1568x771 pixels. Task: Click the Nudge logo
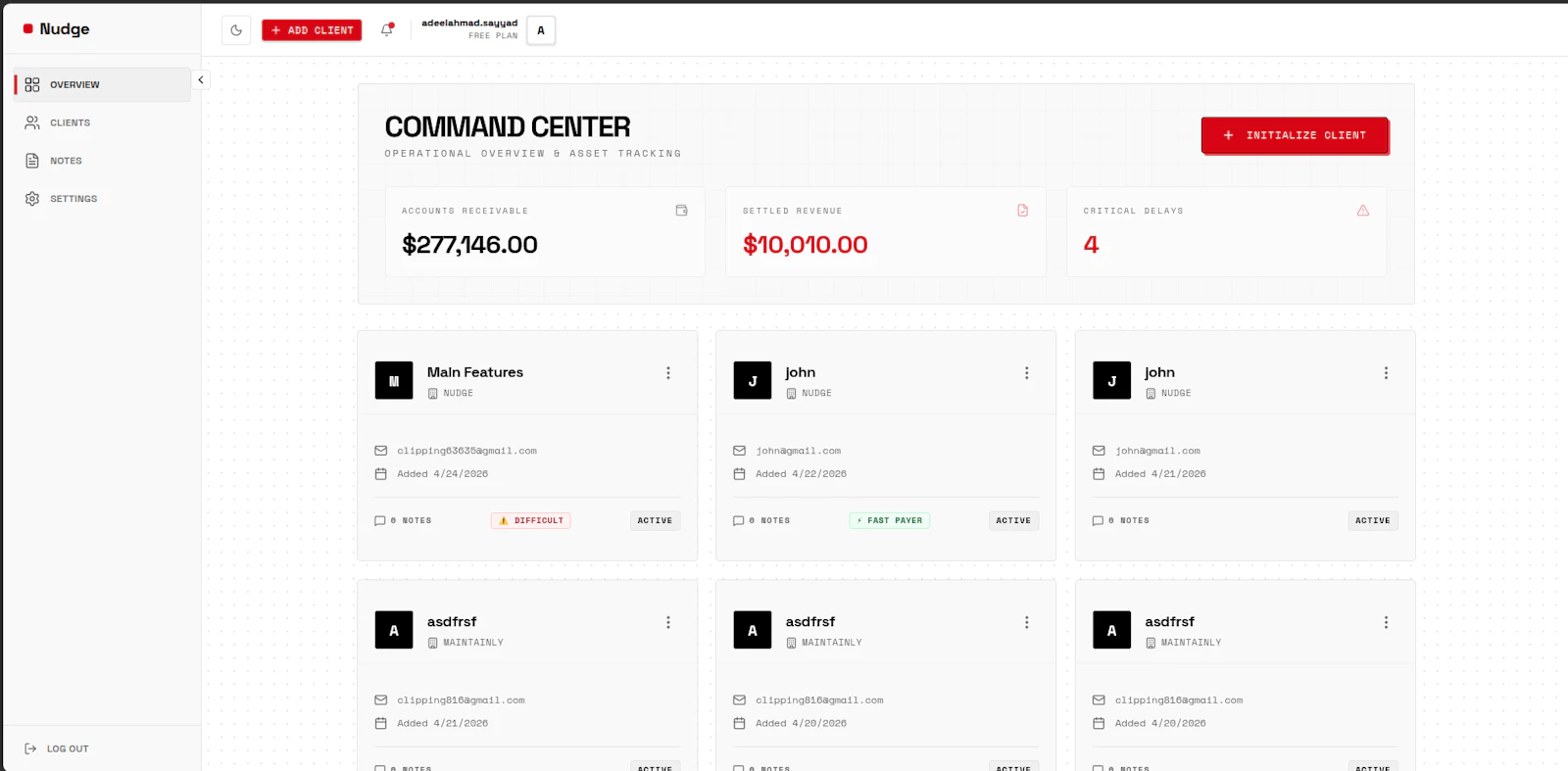click(57, 29)
